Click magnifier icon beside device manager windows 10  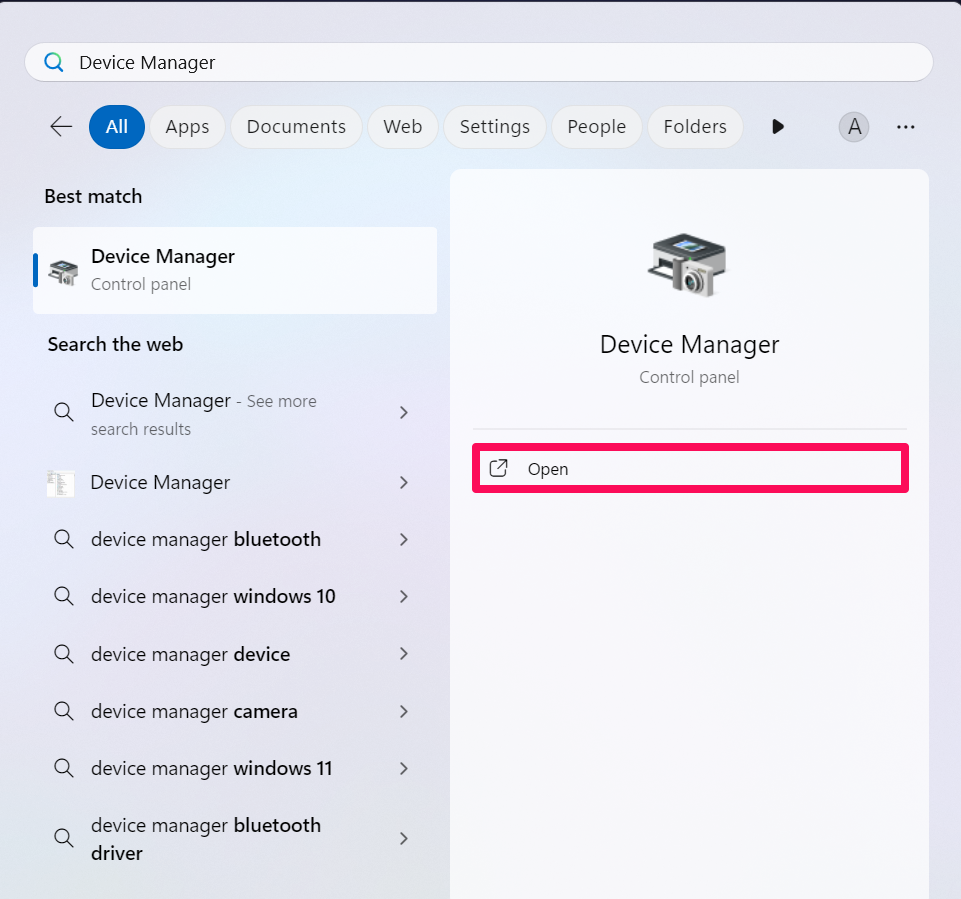[x=64, y=596]
